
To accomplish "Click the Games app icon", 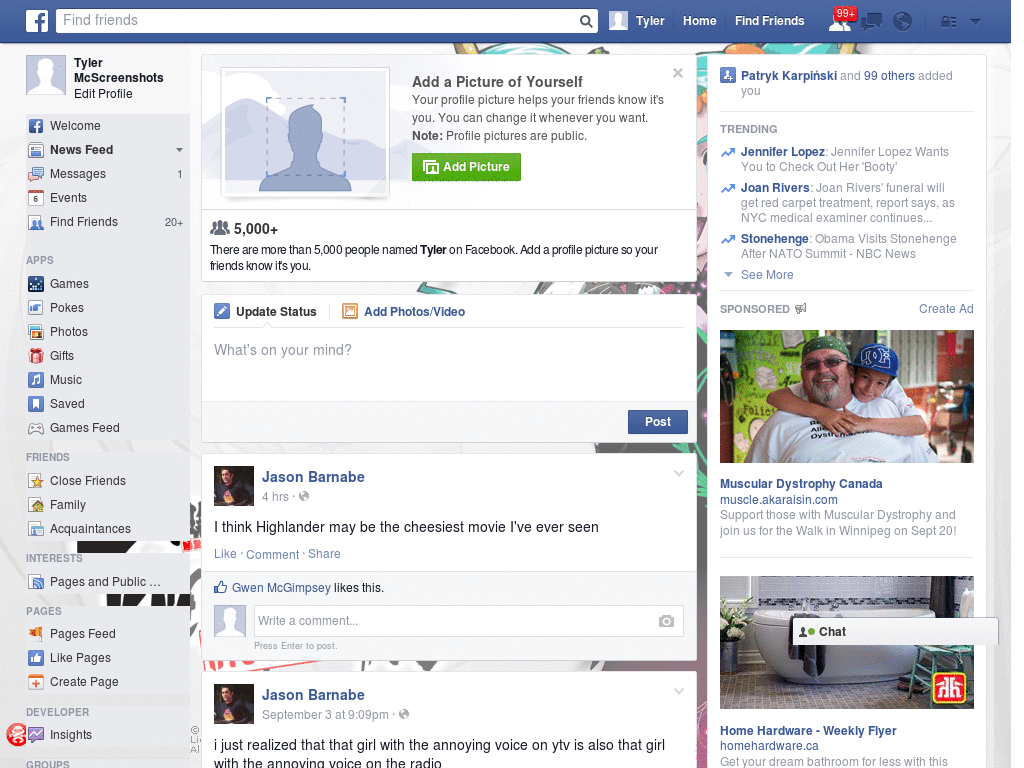I will pos(36,284).
